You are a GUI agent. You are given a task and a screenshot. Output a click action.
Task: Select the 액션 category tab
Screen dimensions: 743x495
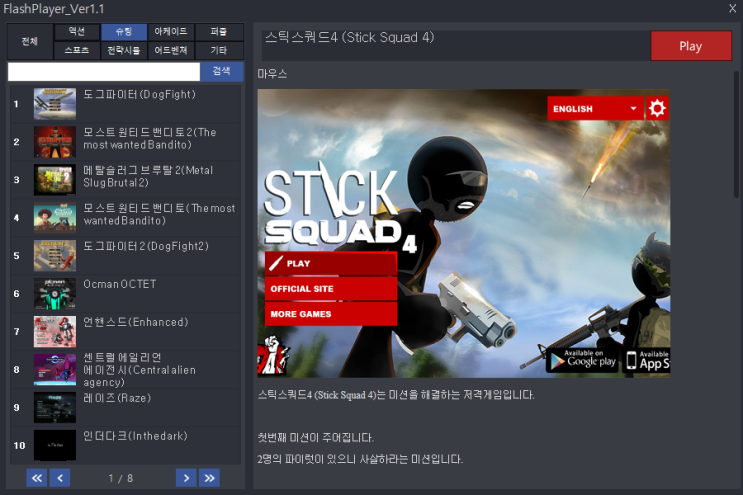click(77, 32)
